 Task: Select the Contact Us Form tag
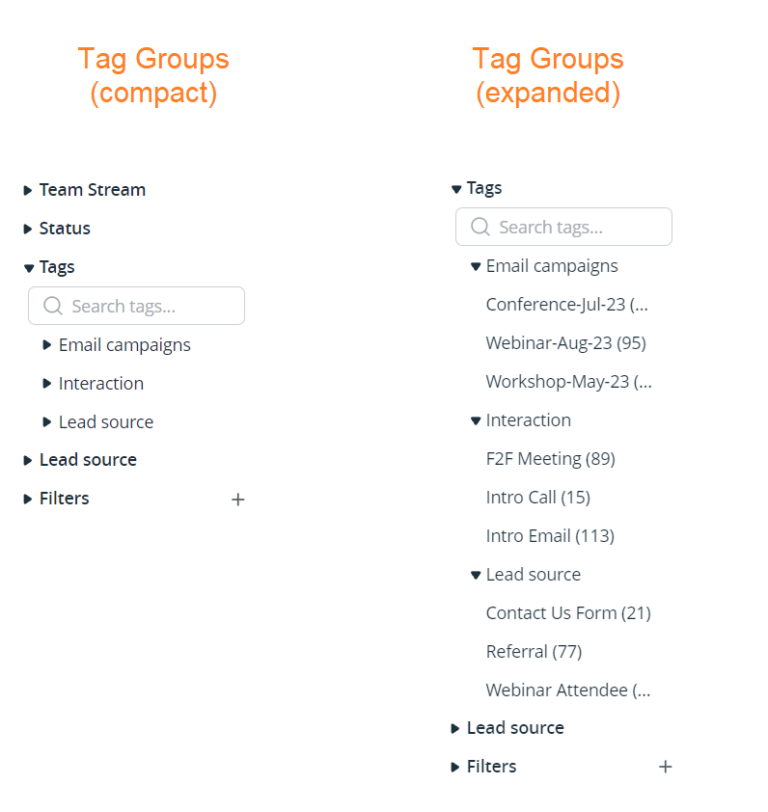tap(568, 612)
